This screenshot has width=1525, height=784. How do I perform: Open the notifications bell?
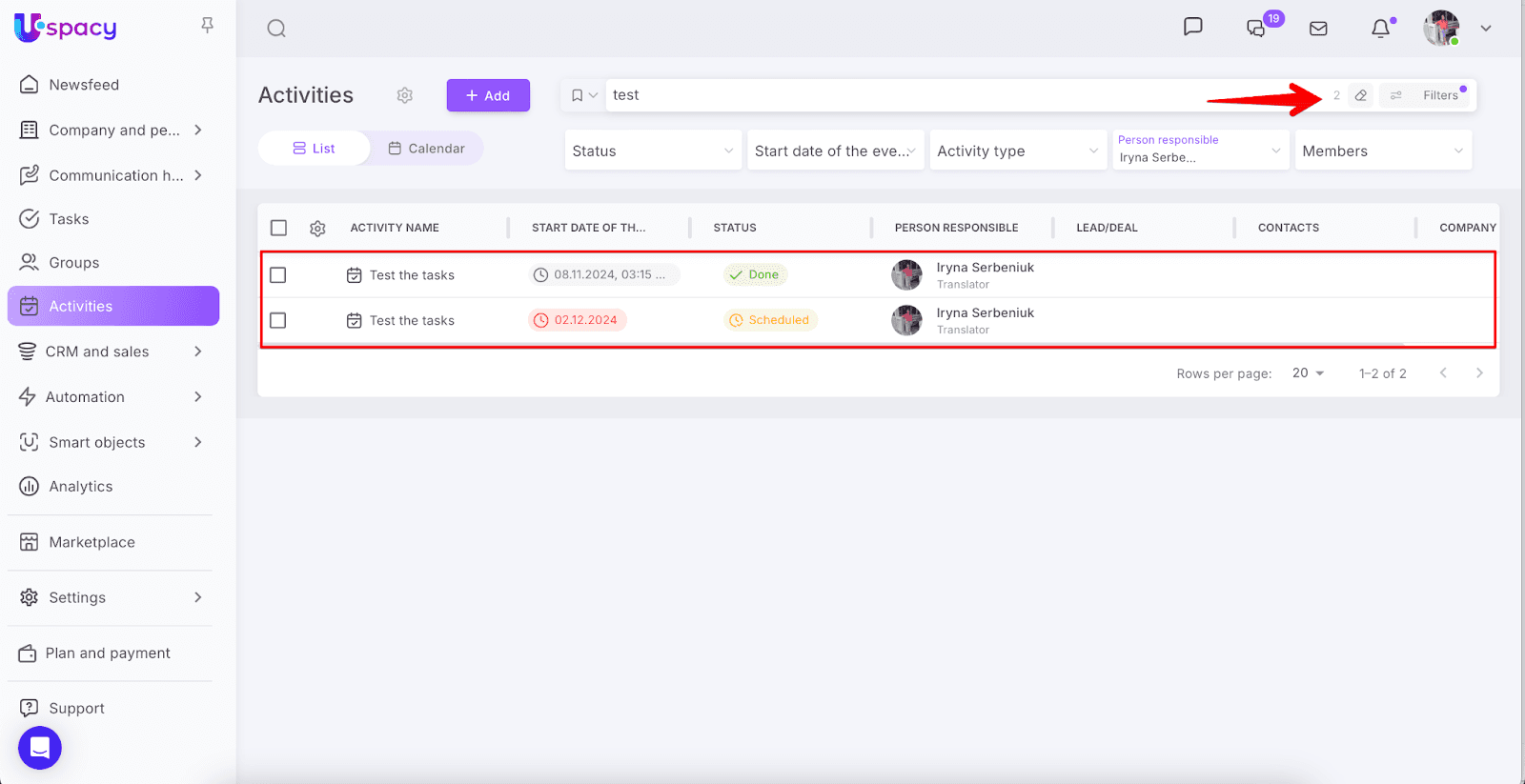coord(1380,29)
